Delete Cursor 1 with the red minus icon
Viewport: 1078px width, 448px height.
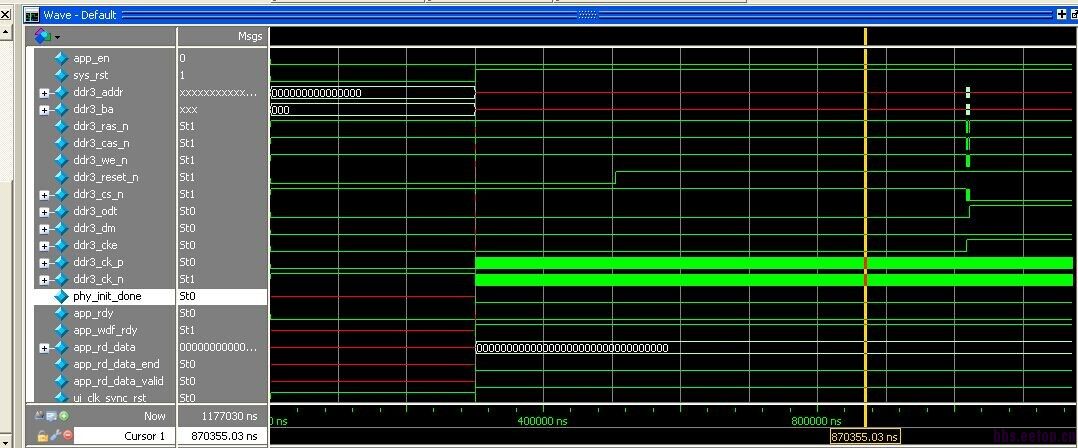pyautogui.click(x=67, y=436)
